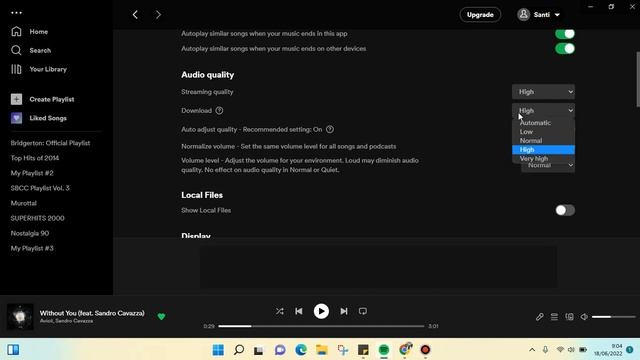Open taskbar search magnifier

(239, 350)
